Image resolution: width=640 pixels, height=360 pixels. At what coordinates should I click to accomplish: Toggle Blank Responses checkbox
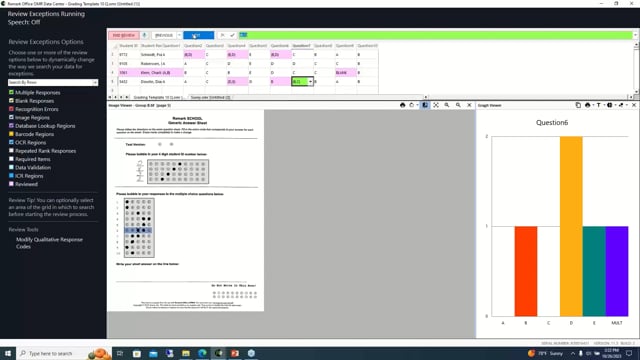tap(11, 100)
